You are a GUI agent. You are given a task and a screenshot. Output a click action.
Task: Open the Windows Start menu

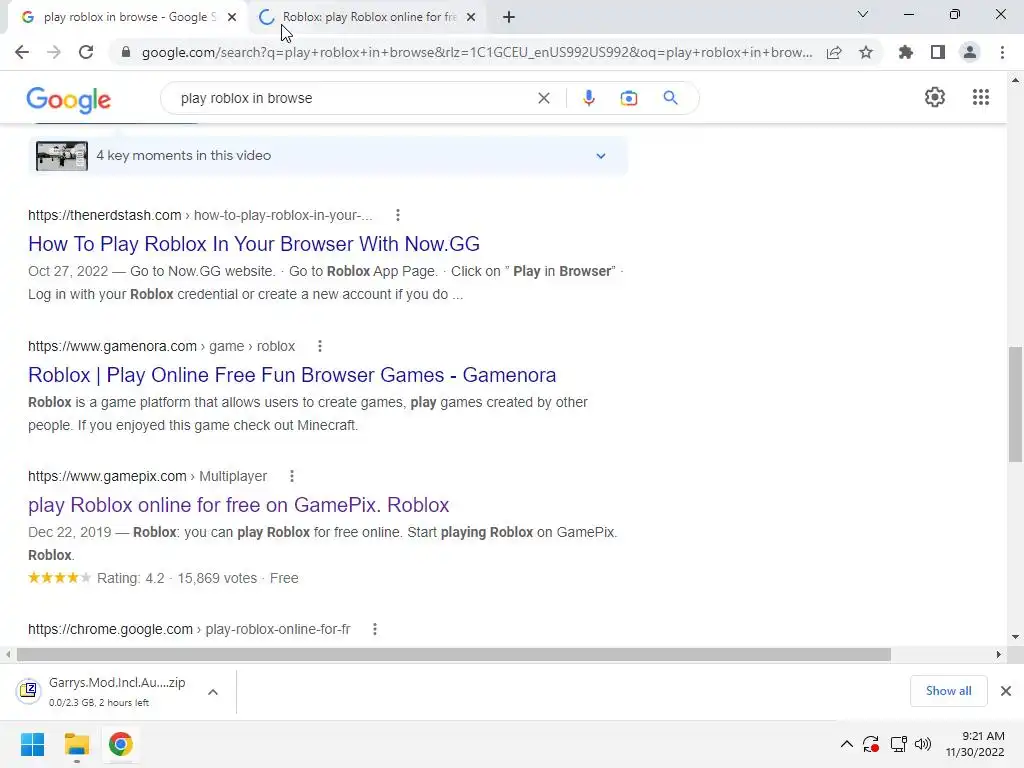[32, 744]
